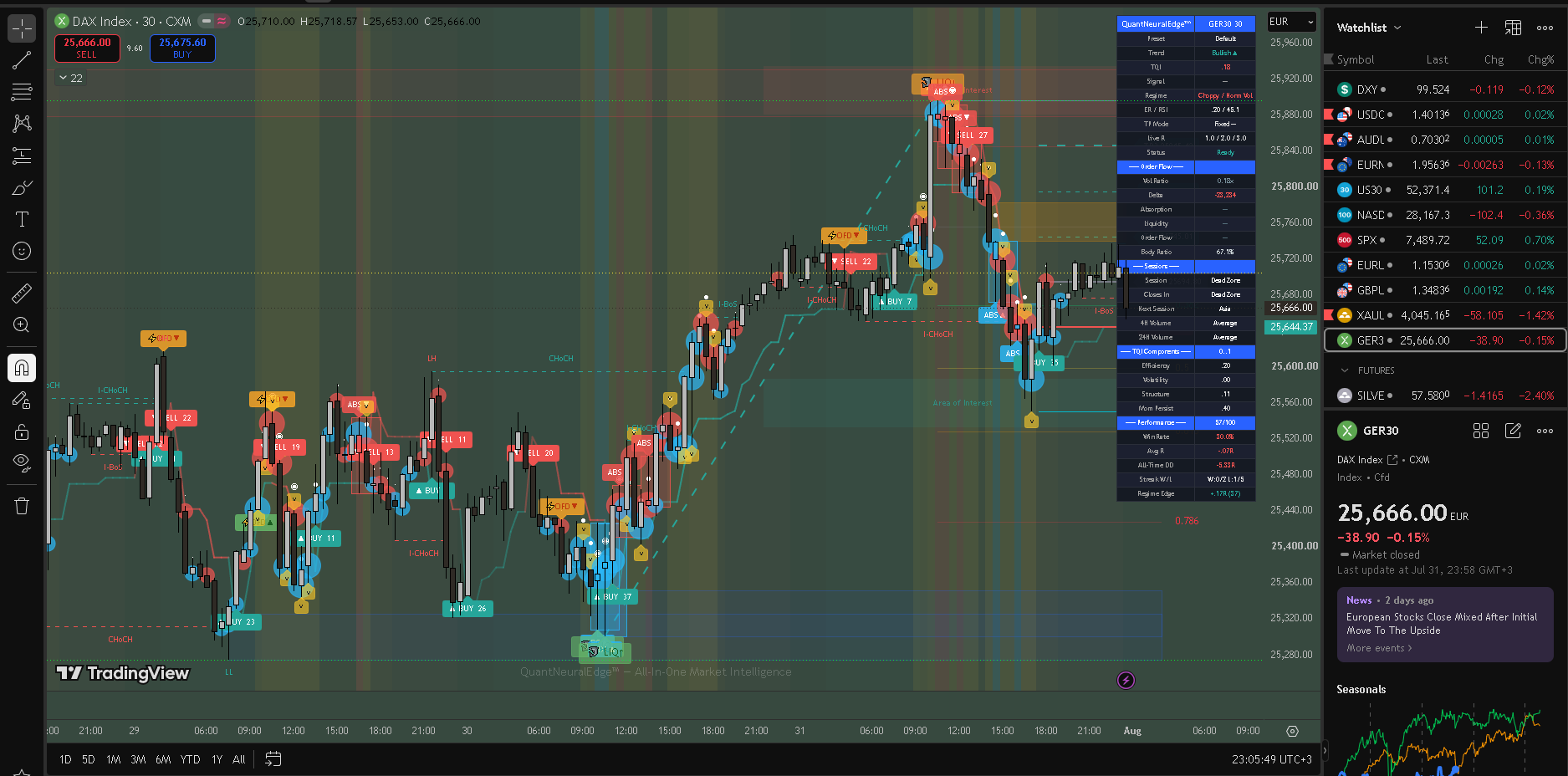Set chart range to 6M
1568x776 pixels.
pos(163,759)
